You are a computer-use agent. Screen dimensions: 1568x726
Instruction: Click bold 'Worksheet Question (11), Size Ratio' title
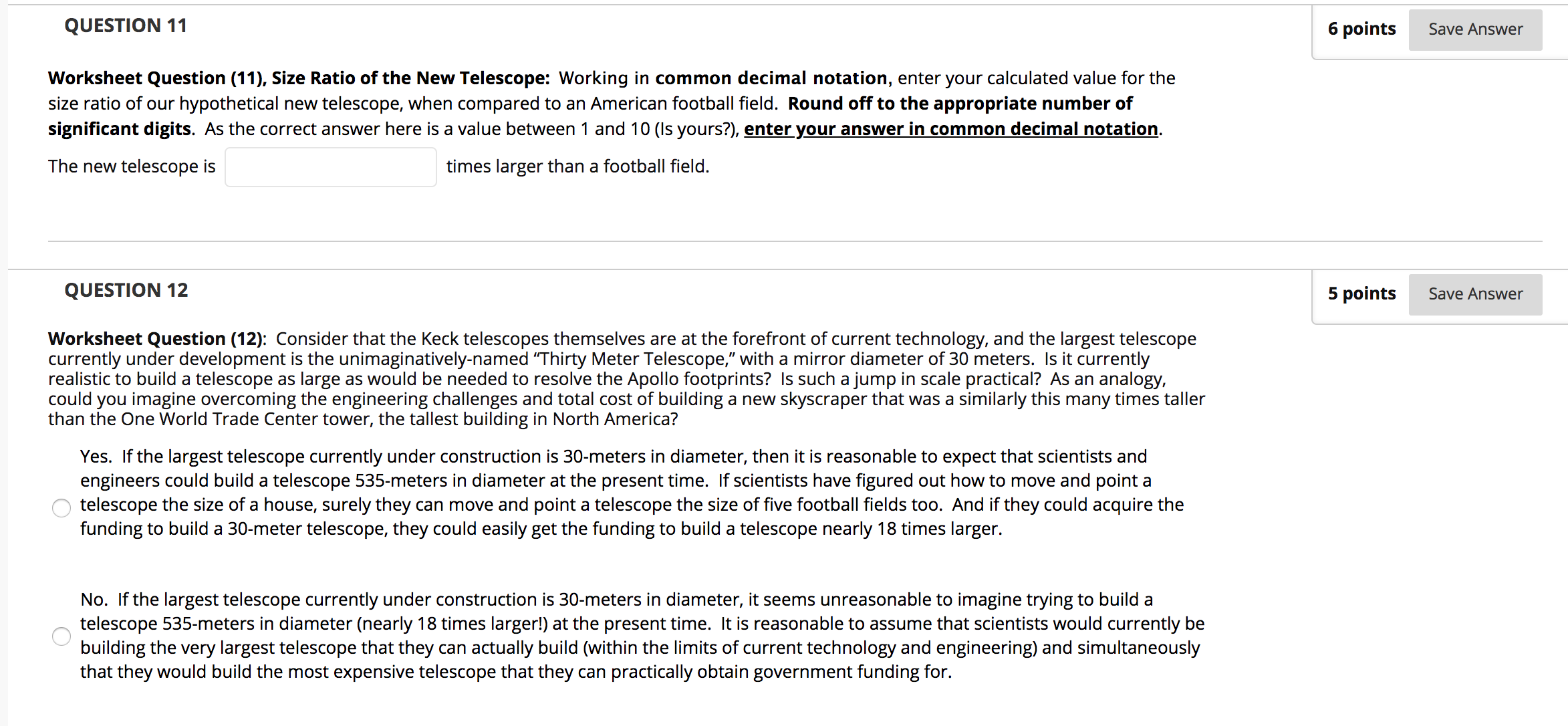[x=299, y=78]
